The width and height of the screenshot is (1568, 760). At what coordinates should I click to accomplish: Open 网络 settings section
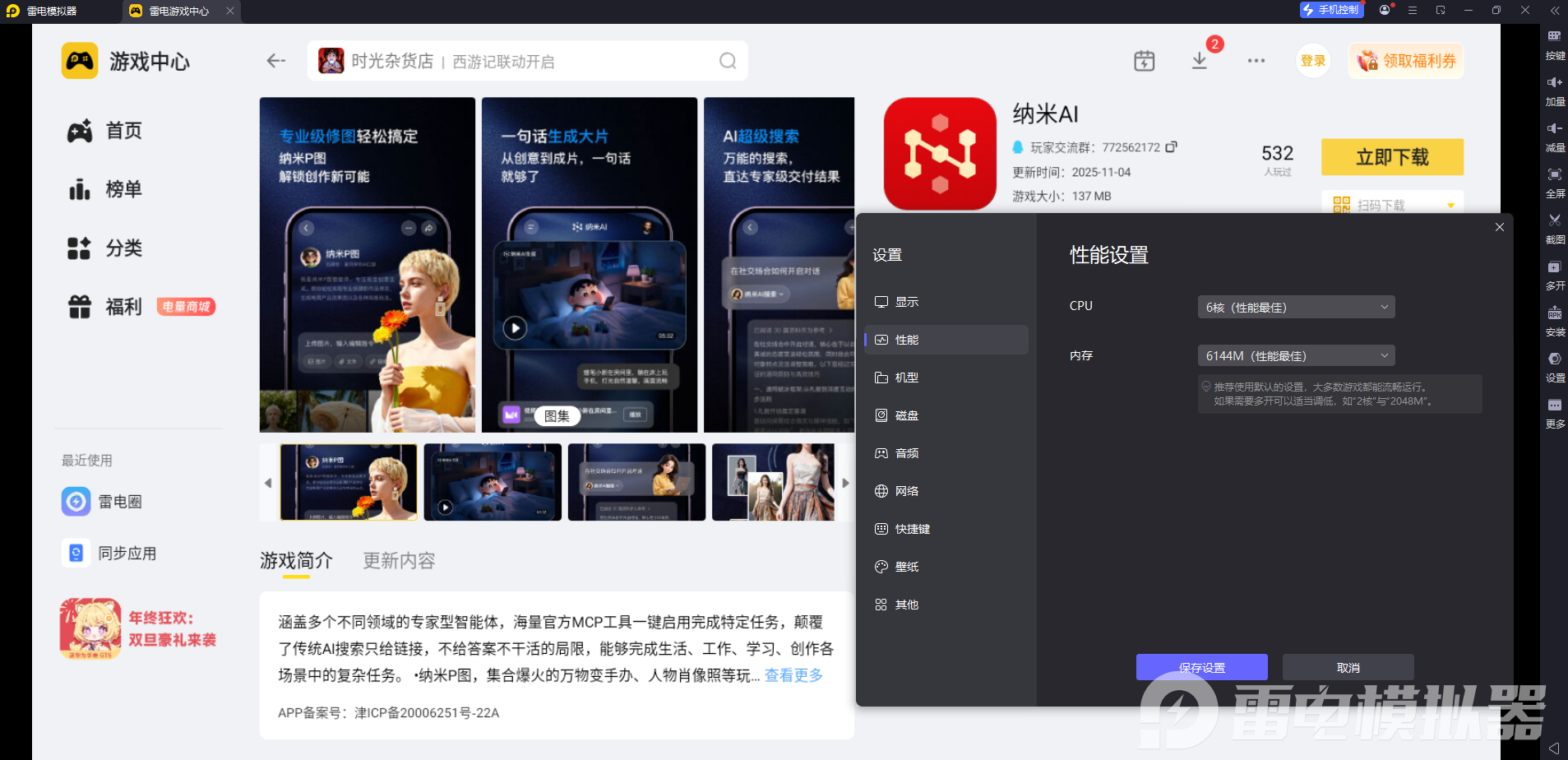946,491
